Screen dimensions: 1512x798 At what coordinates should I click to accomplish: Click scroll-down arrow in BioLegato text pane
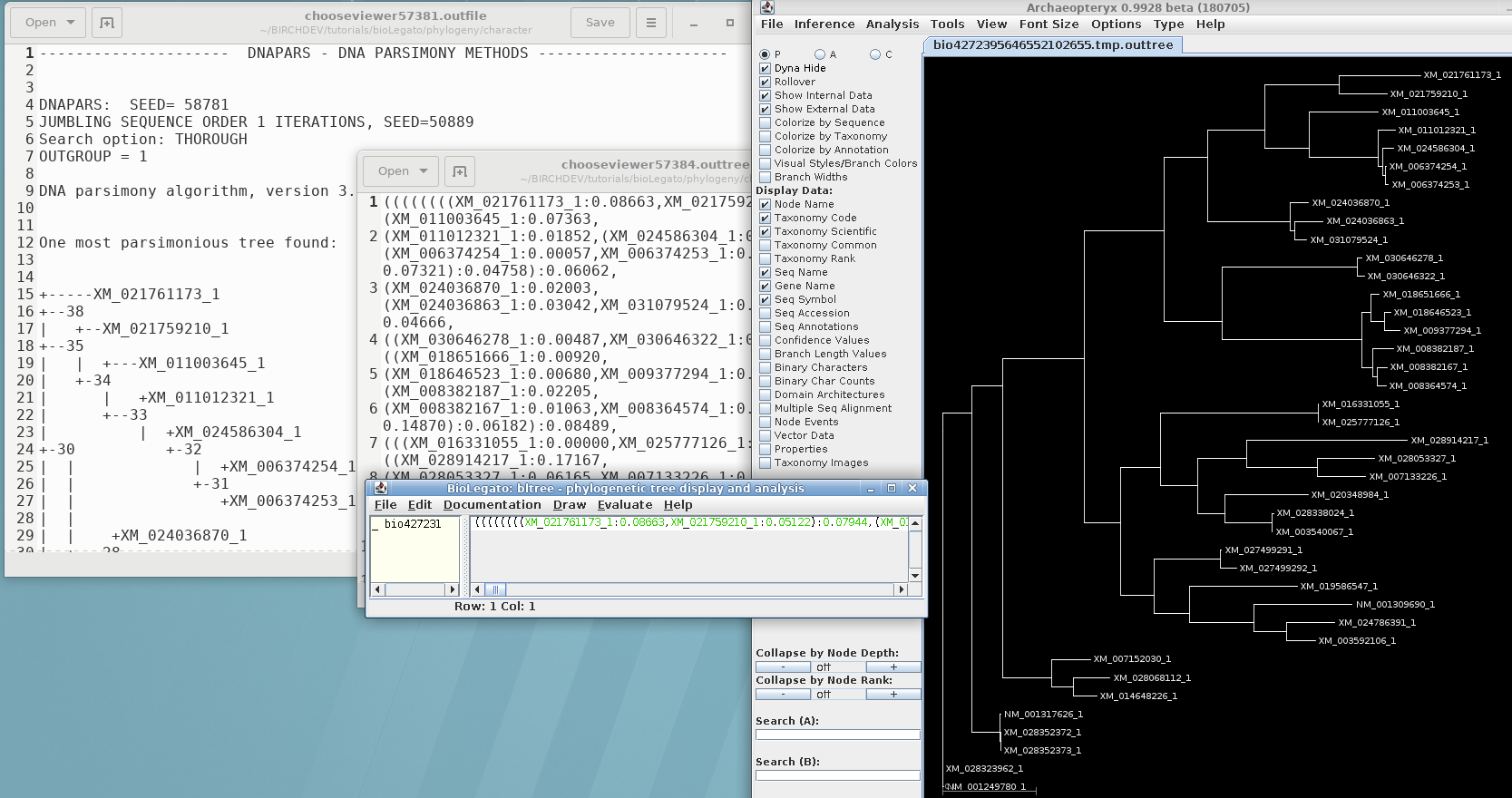(914, 576)
